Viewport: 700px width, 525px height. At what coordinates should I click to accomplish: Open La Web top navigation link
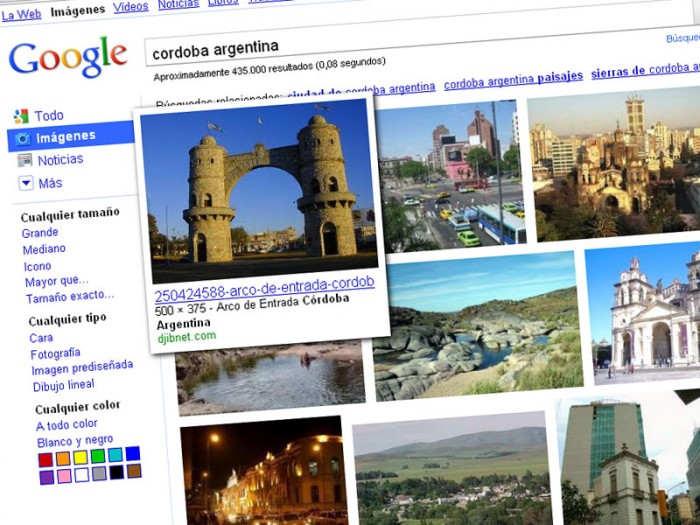click(21, 15)
